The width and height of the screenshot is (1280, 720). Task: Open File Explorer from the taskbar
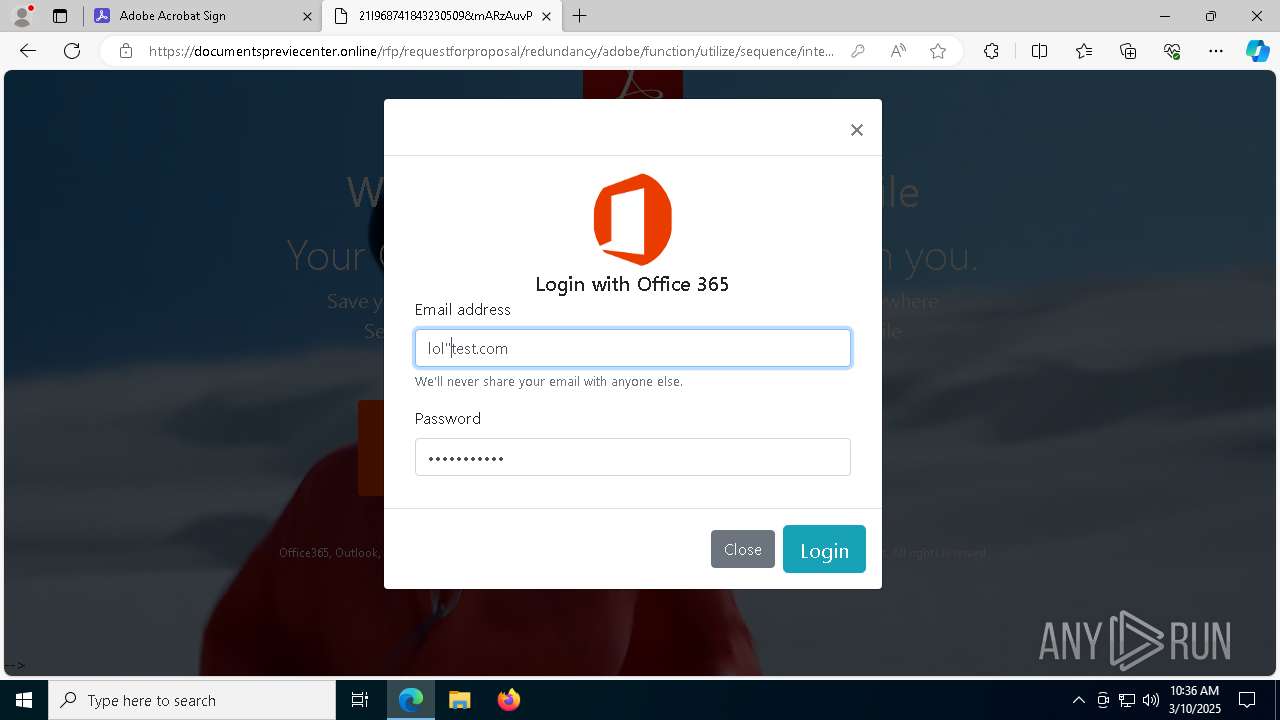point(459,700)
